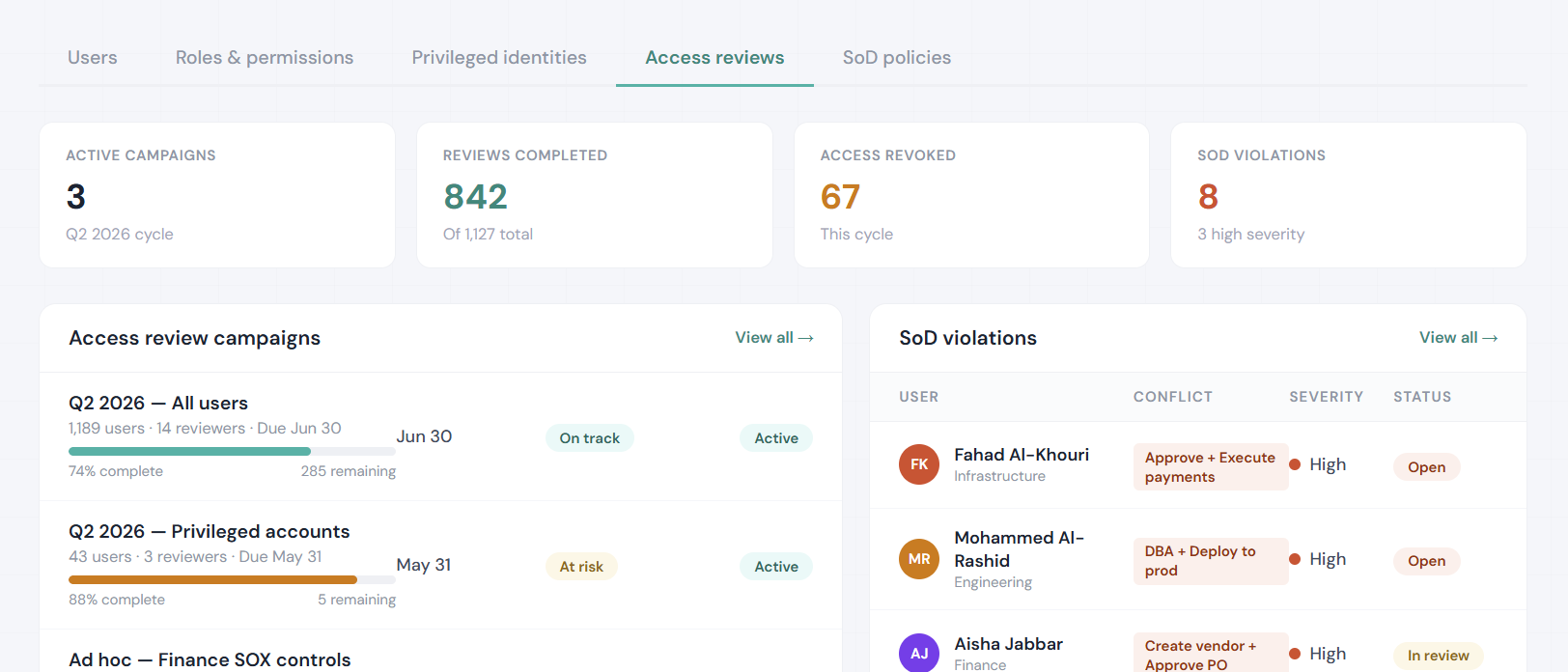Click the STATUS column header

click(1422, 397)
